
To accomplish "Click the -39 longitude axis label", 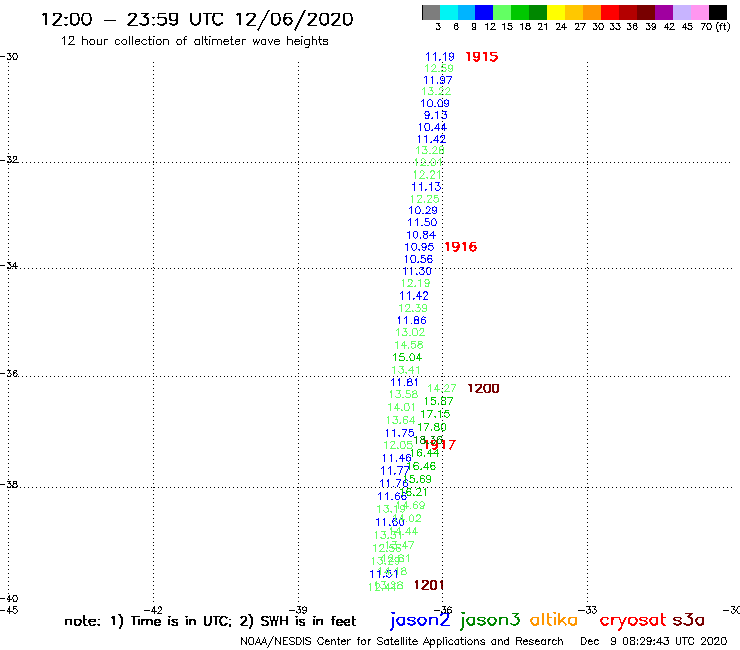I will (298, 610).
